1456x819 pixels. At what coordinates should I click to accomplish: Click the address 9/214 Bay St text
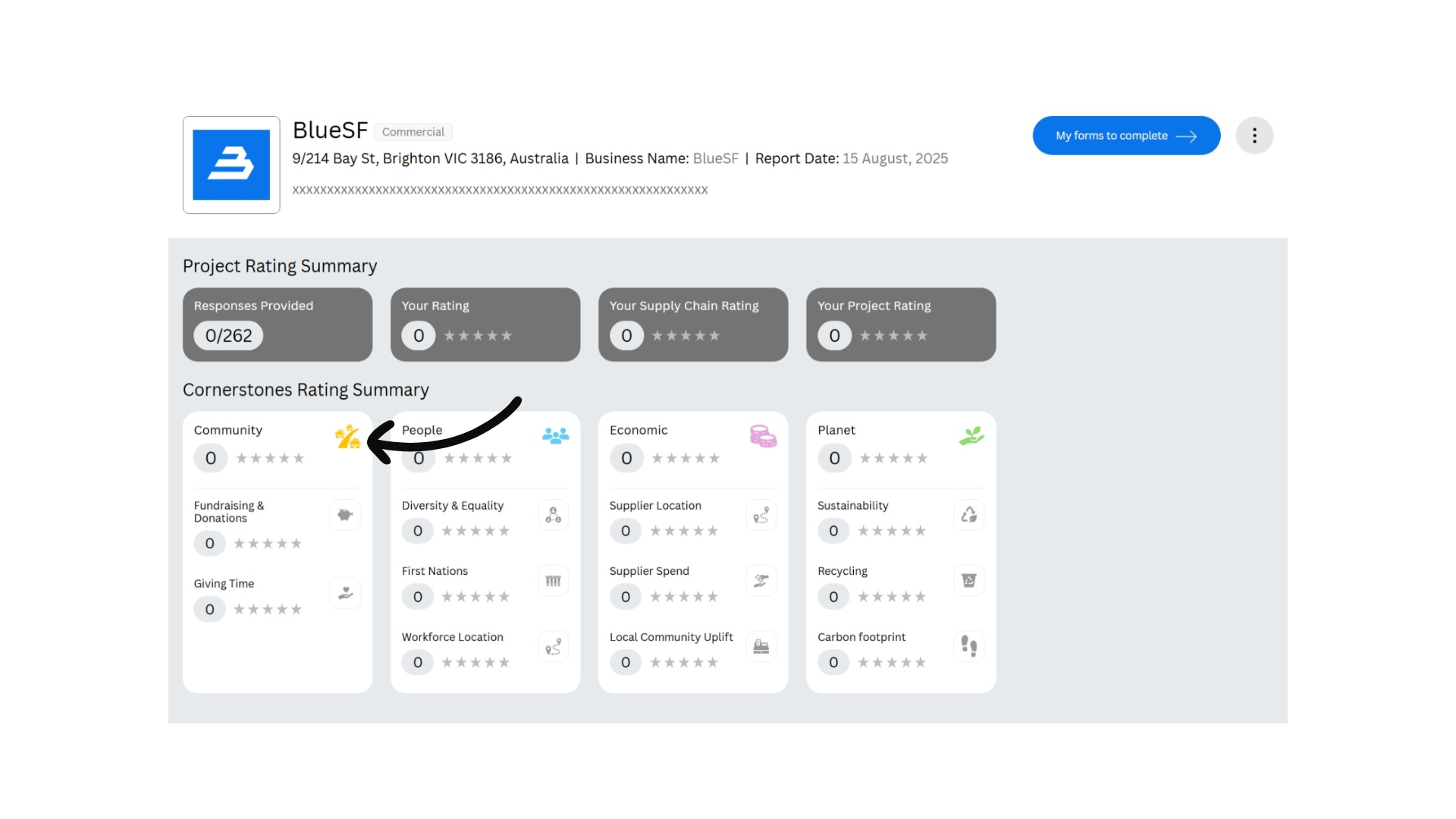[430, 158]
